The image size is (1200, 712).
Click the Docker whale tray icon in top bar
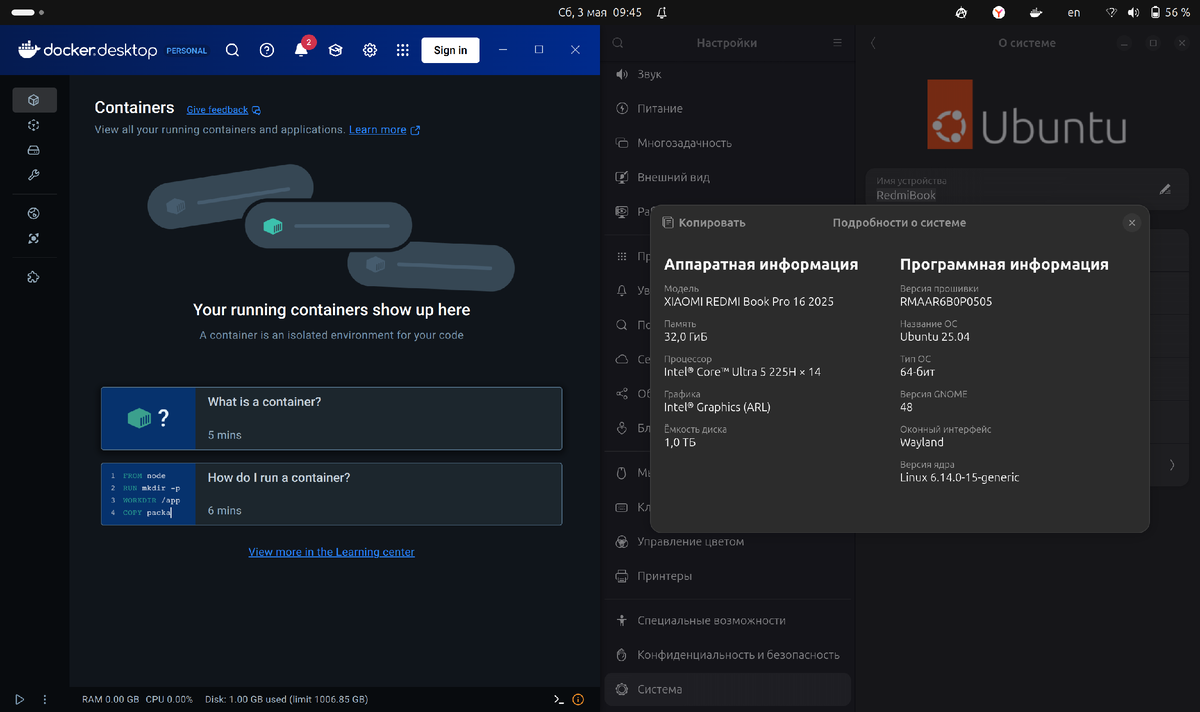point(1036,13)
